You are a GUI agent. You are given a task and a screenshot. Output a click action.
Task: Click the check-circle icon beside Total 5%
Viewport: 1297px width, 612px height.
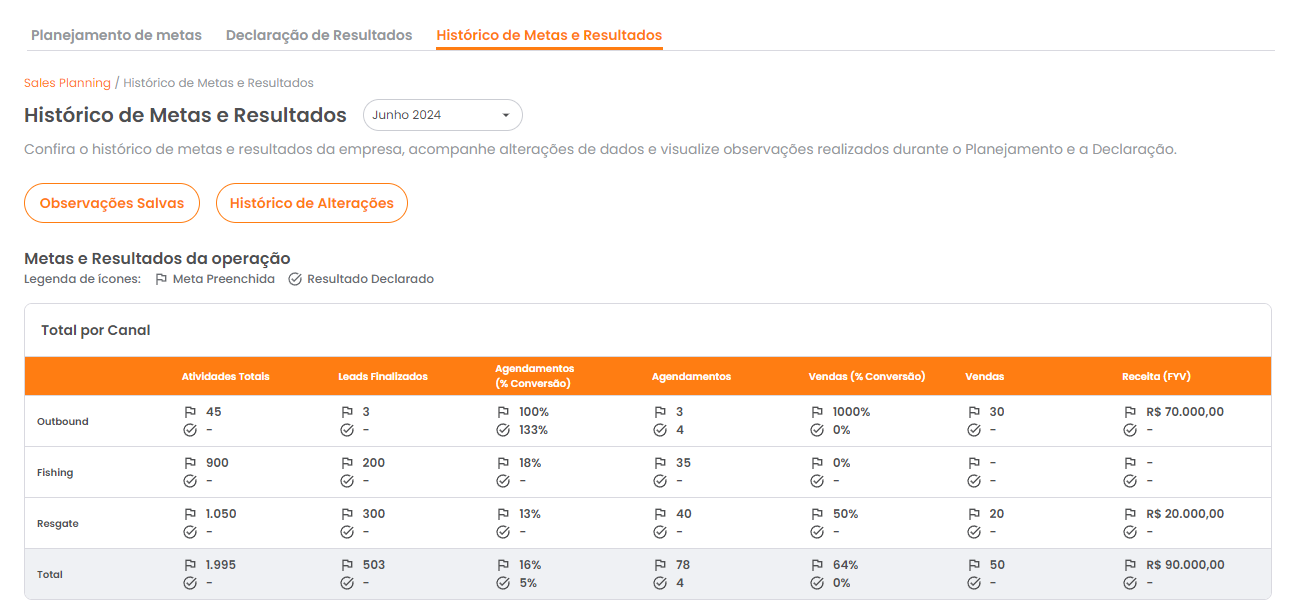pos(503,583)
